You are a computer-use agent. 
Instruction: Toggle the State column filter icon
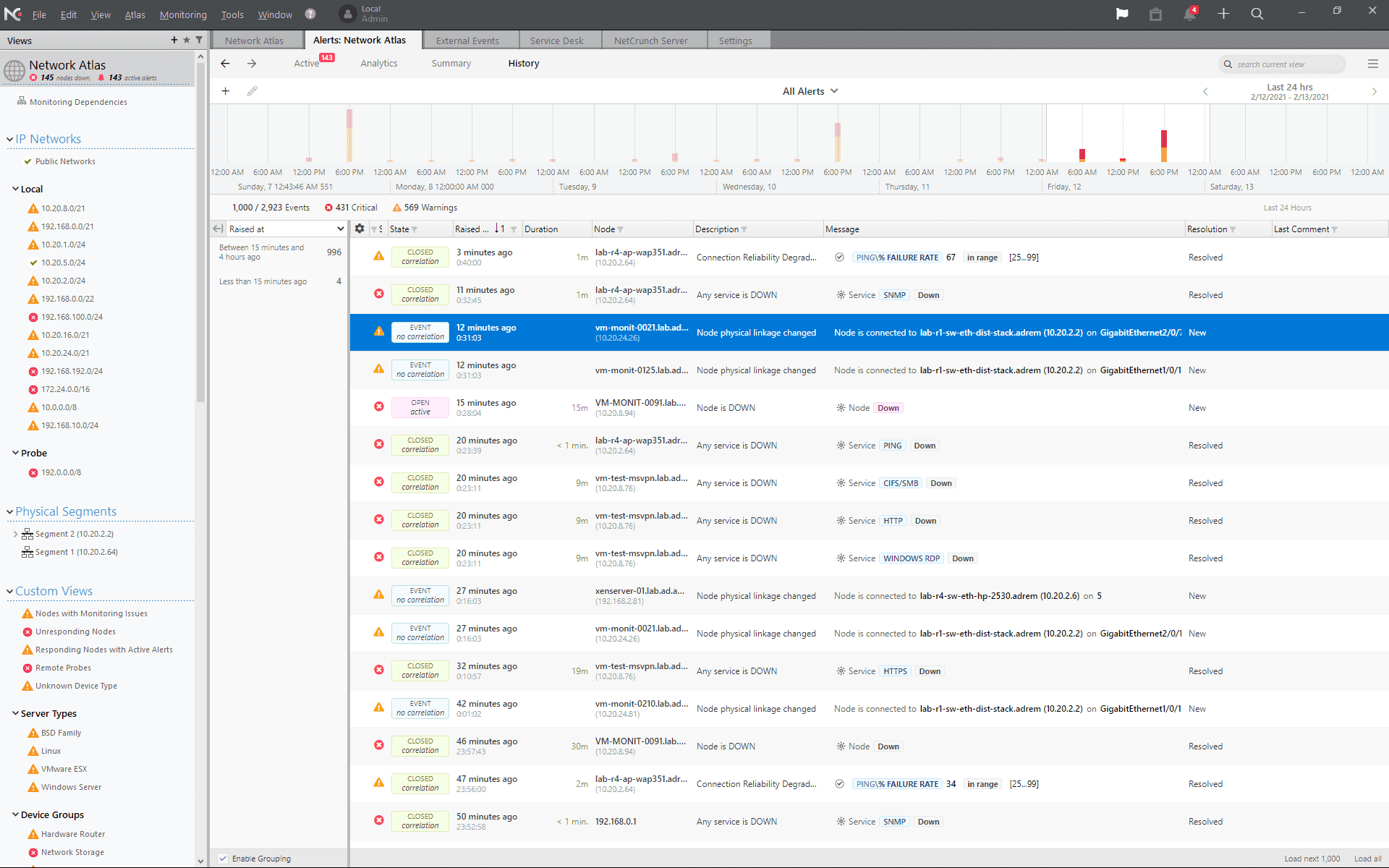point(415,229)
